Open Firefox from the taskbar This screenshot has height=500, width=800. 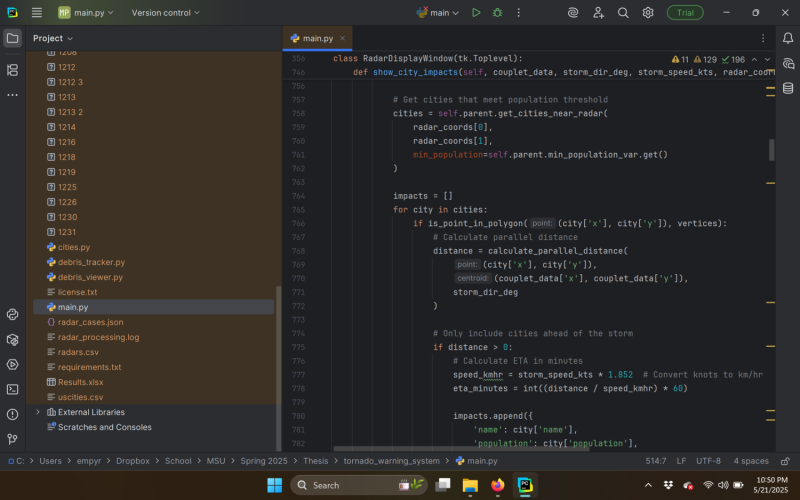(x=497, y=485)
